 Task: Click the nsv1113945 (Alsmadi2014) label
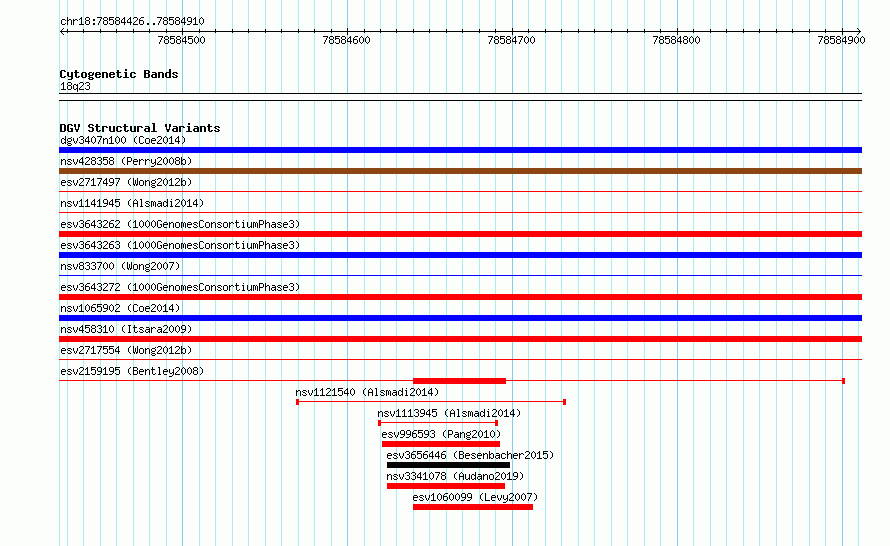(x=449, y=413)
